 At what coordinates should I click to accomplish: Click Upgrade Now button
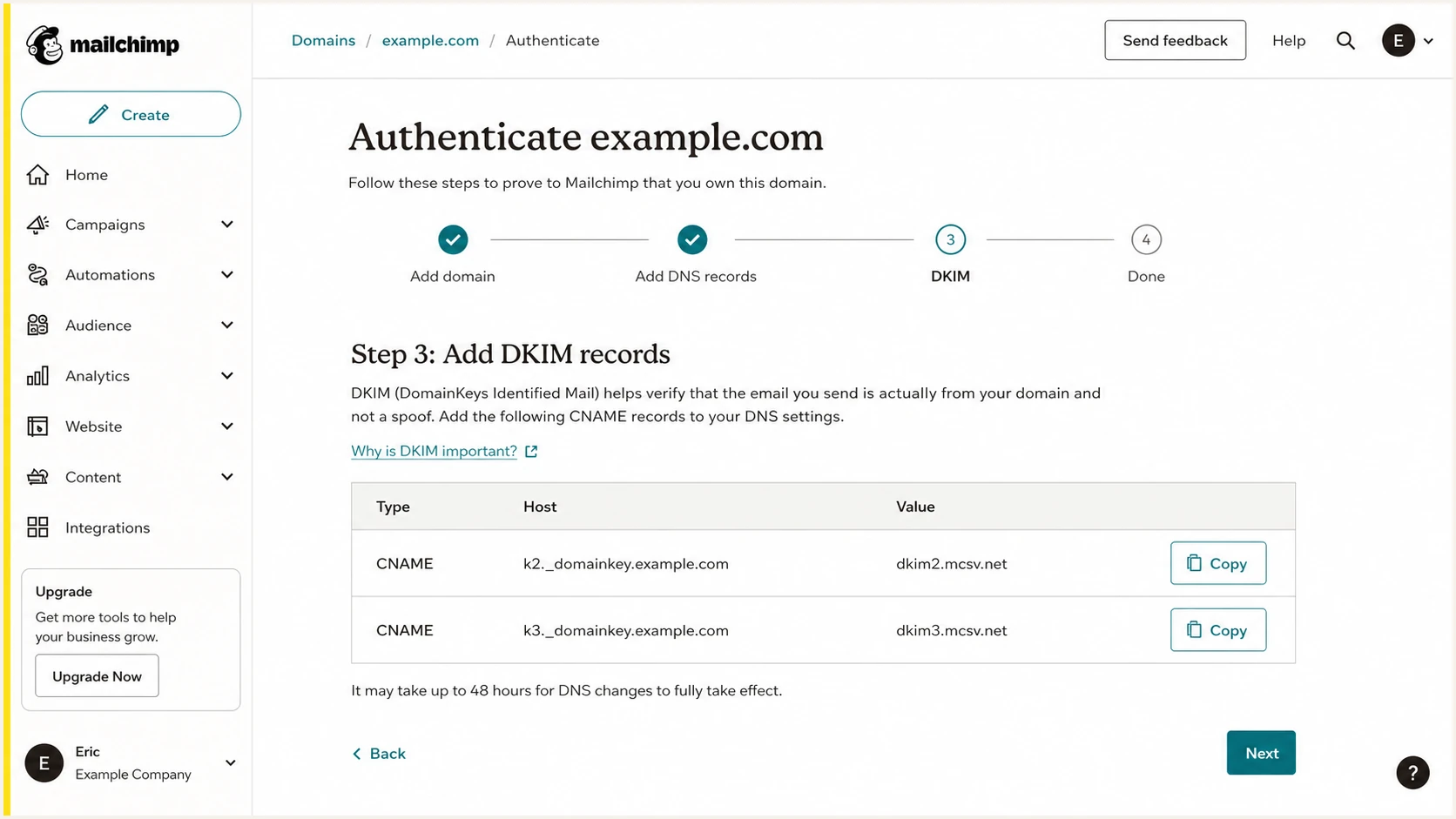tap(97, 676)
